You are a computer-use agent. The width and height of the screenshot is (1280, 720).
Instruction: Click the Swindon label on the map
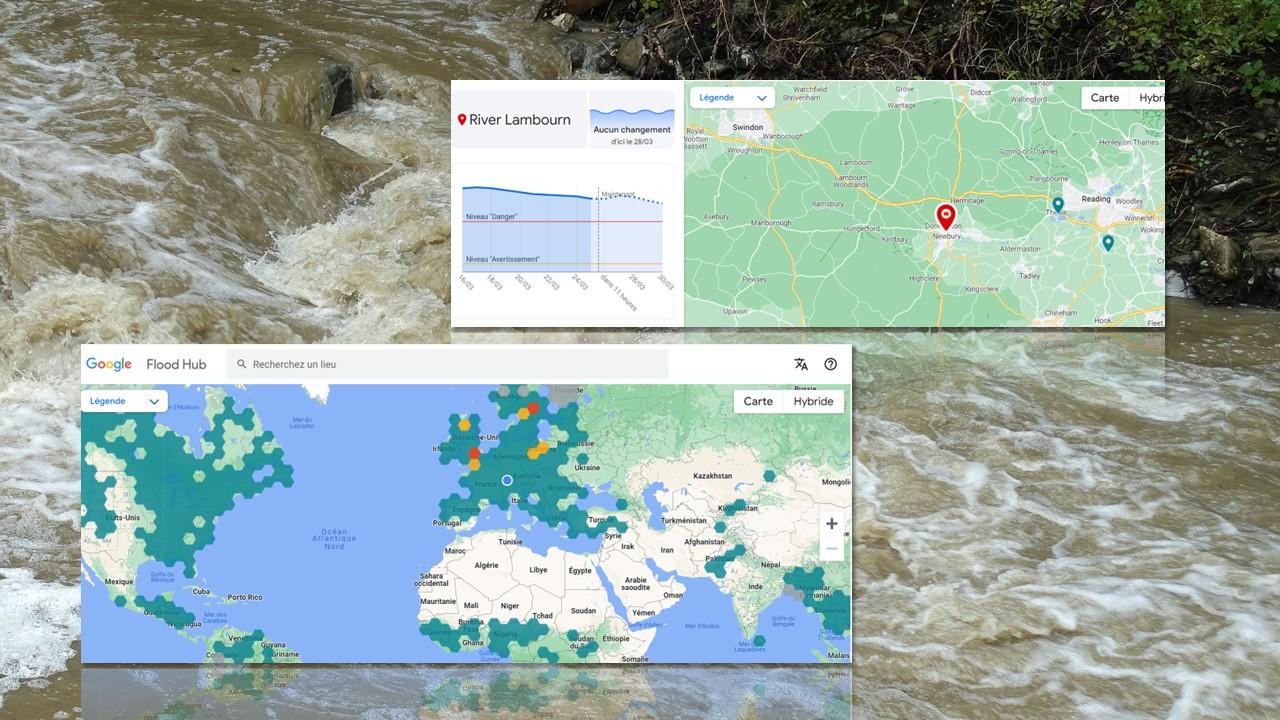(748, 128)
